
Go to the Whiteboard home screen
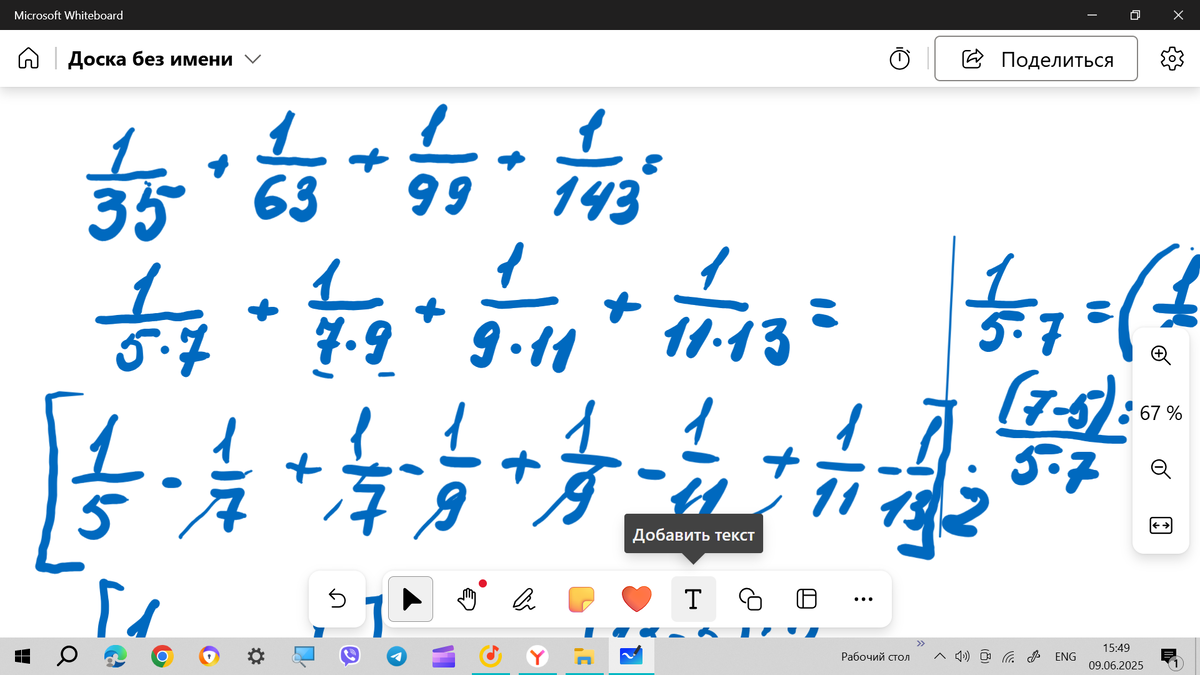click(28, 59)
